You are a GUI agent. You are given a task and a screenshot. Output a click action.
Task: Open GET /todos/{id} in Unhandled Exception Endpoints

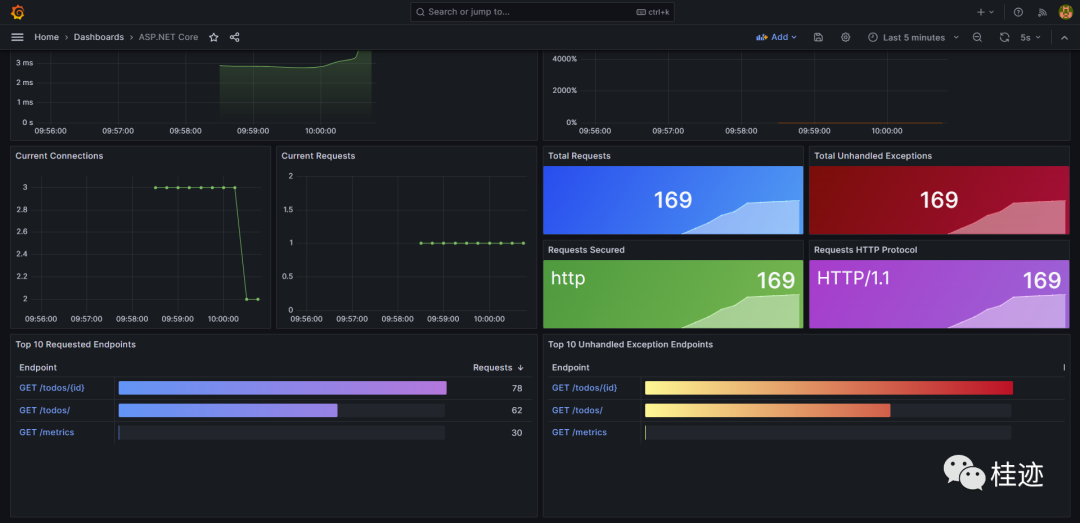(x=584, y=388)
